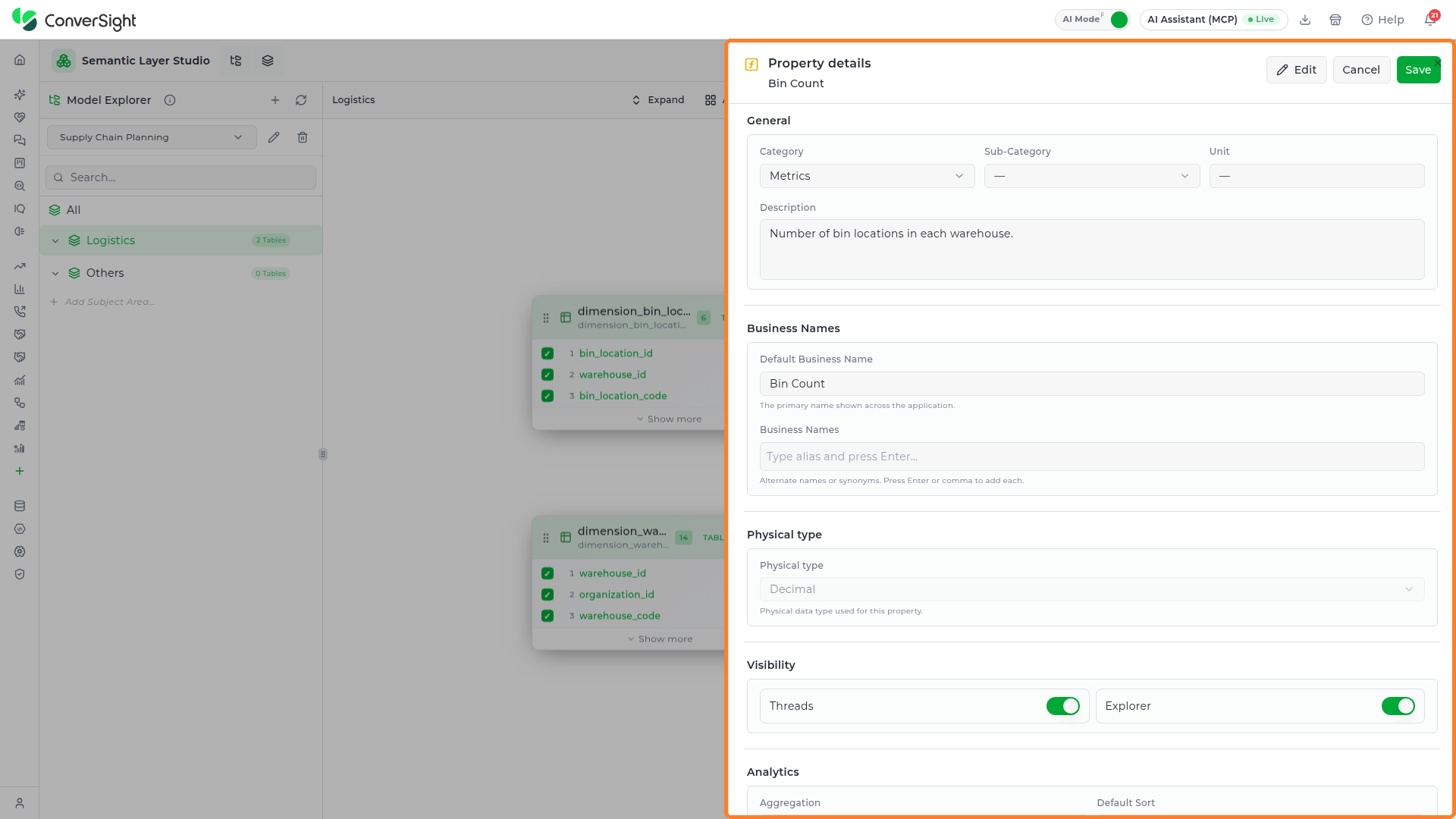The height and width of the screenshot is (819, 1456).
Task: Click the Description text area
Action: pyautogui.click(x=1091, y=249)
